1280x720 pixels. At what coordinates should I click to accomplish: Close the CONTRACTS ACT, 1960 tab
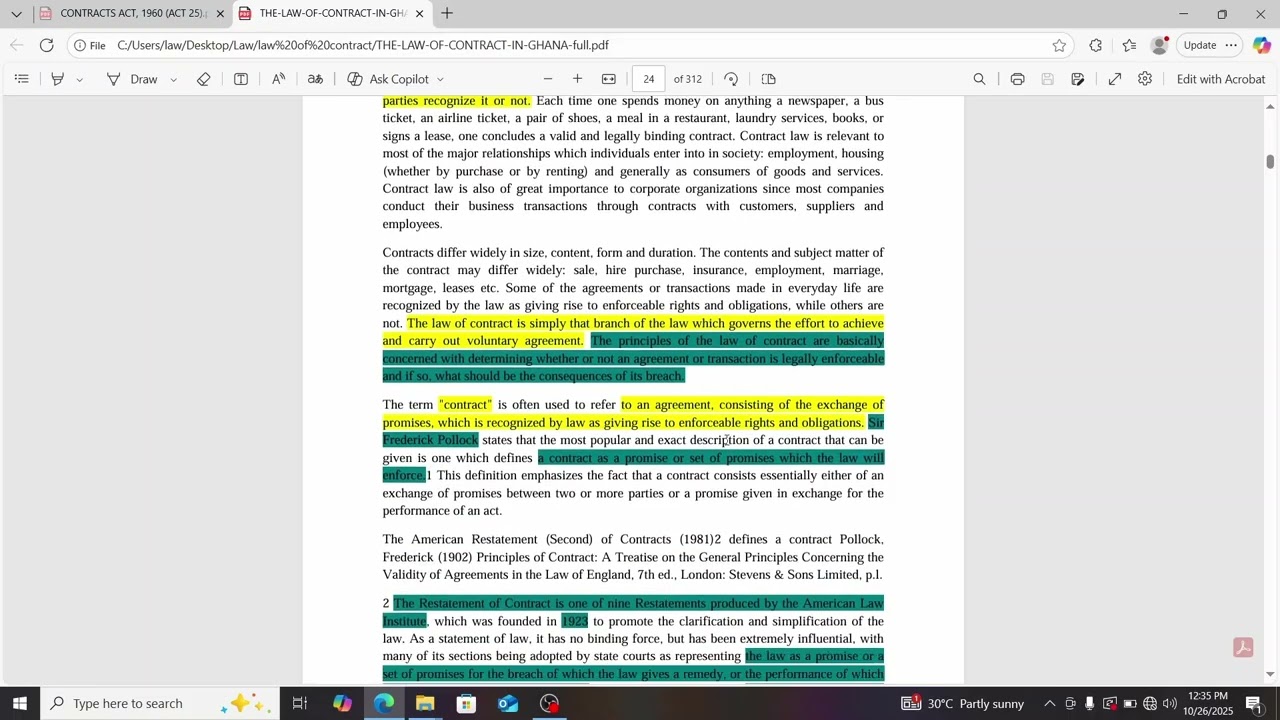[220, 14]
